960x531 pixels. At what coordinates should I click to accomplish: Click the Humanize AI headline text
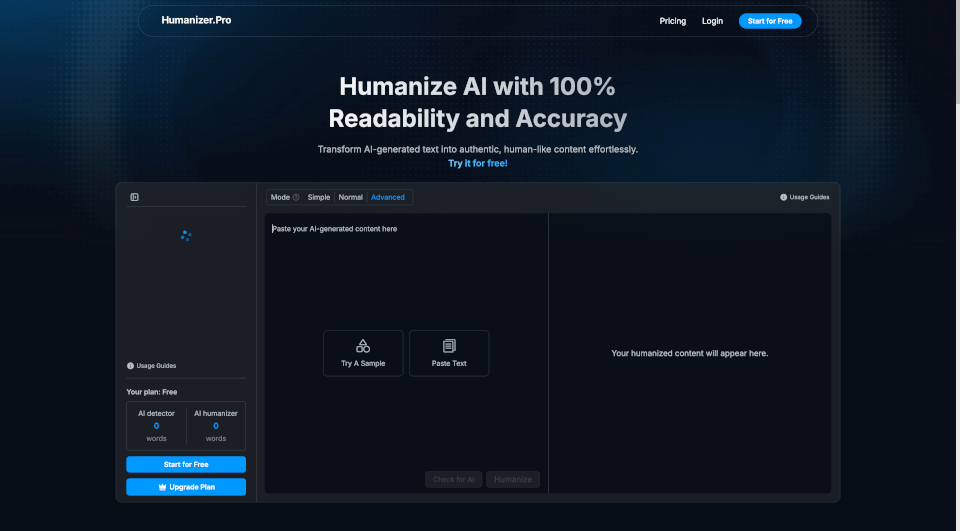(x=478, y=102)
